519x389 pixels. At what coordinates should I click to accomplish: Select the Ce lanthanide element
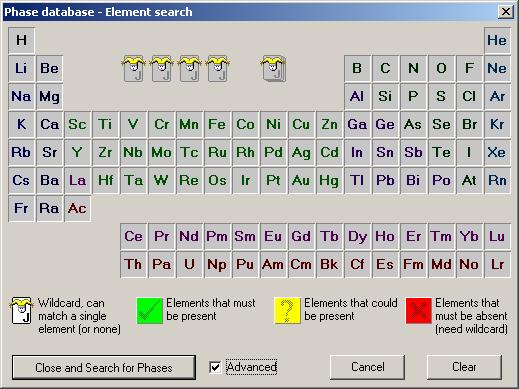(x=133, y=236)
